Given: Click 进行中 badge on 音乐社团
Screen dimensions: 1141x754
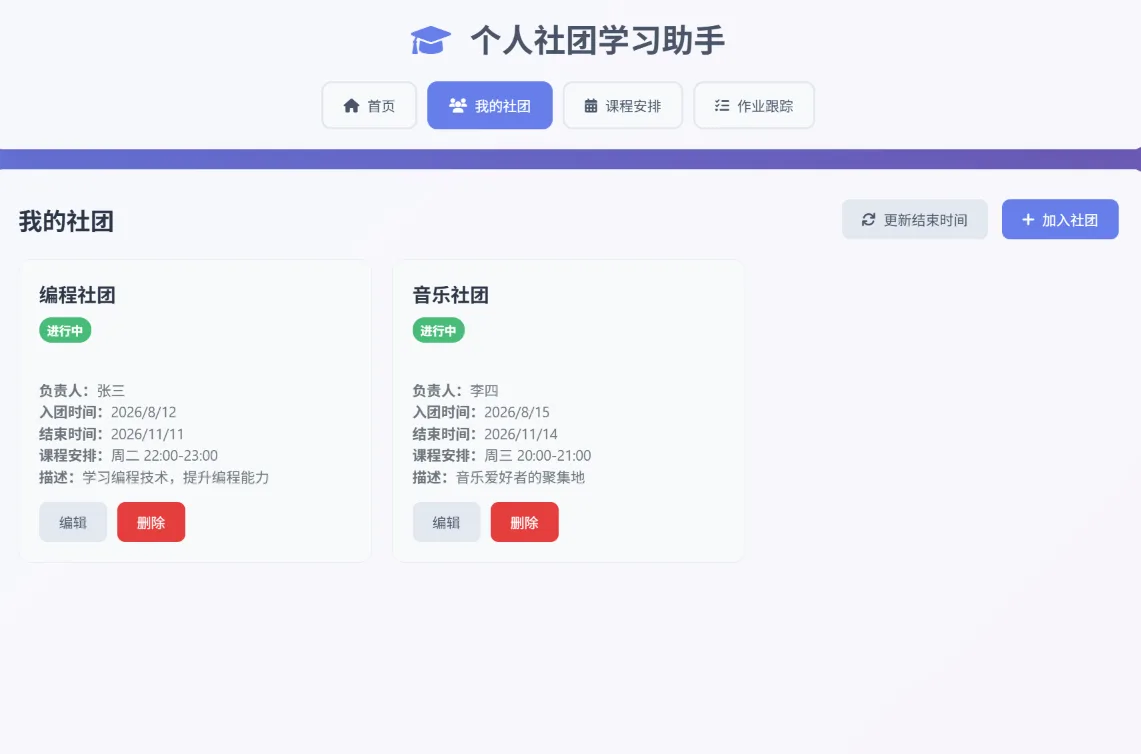Looking at the screenshot, I should (x=438, y=330).
